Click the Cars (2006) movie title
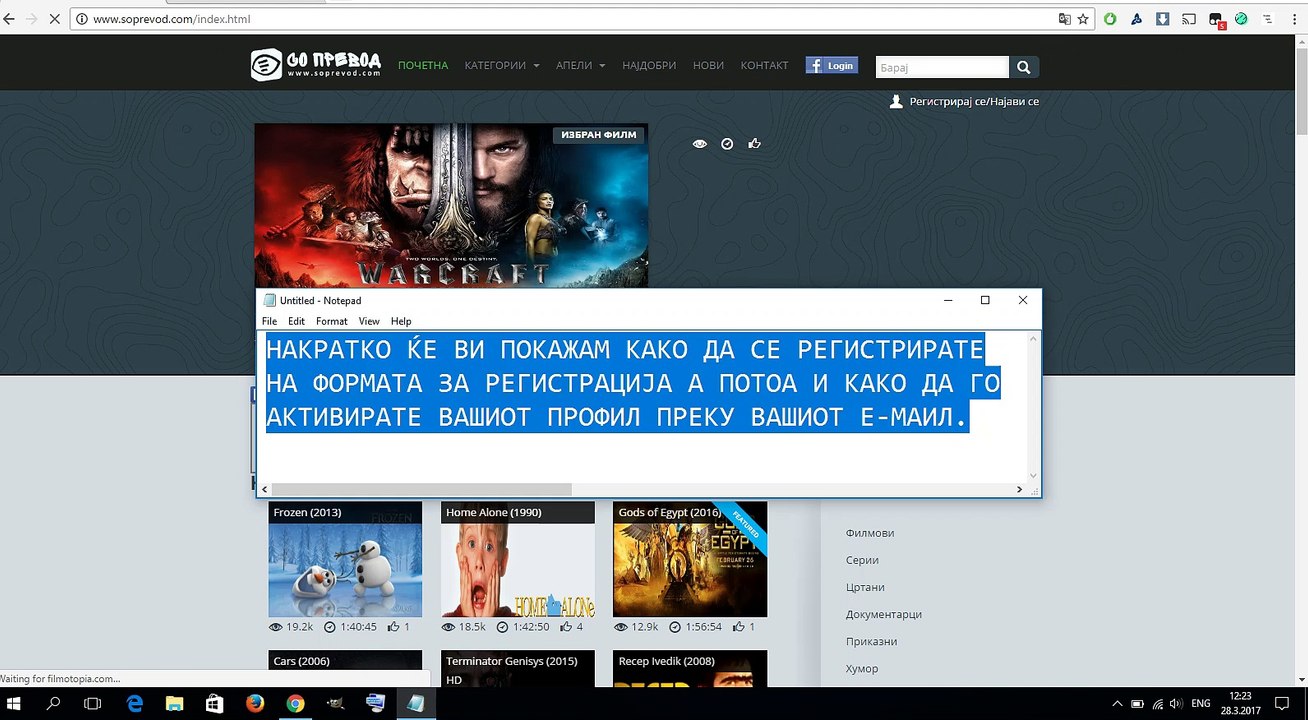This screenshot has height=720, width=1308. (301, 661)
